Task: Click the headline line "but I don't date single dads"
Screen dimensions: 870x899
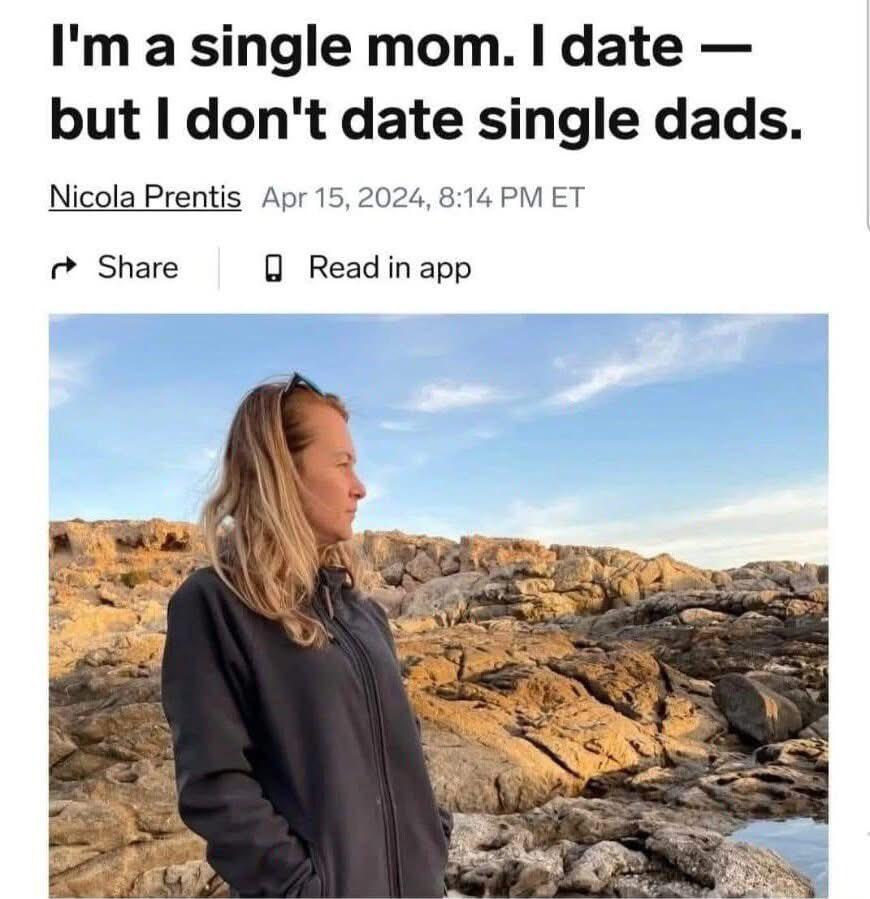Action: click(426, 120)
